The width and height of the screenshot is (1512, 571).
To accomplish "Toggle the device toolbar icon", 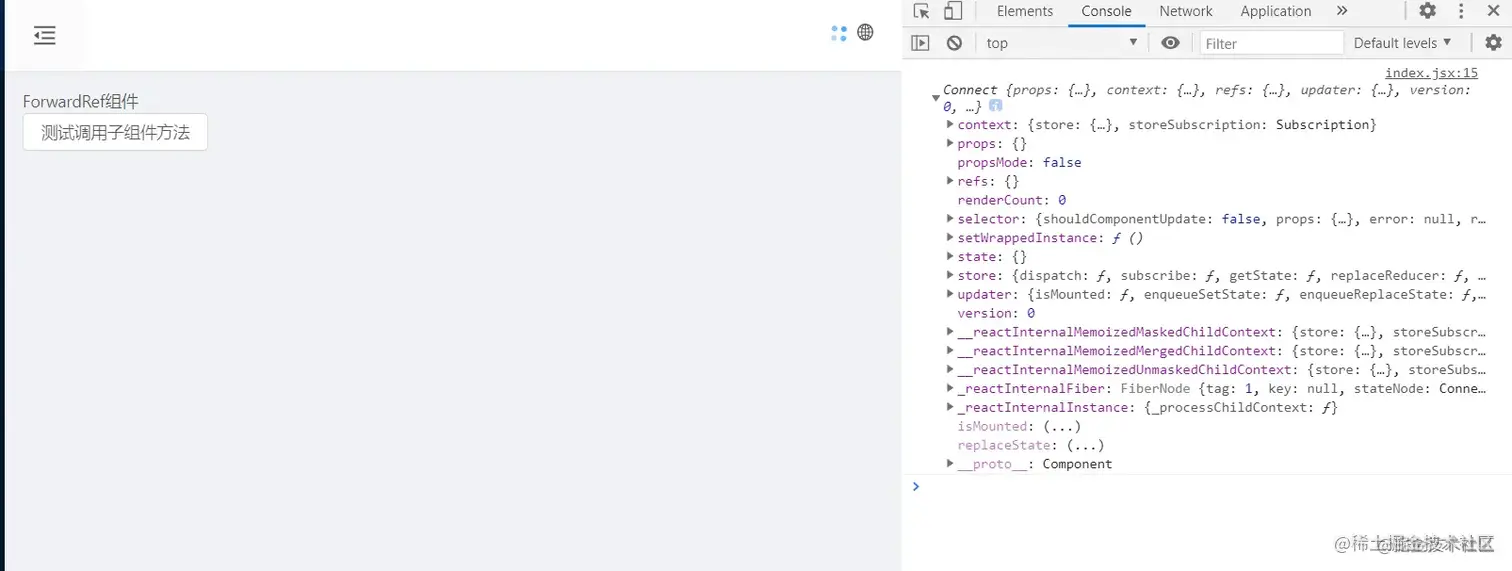I will 953,11.
